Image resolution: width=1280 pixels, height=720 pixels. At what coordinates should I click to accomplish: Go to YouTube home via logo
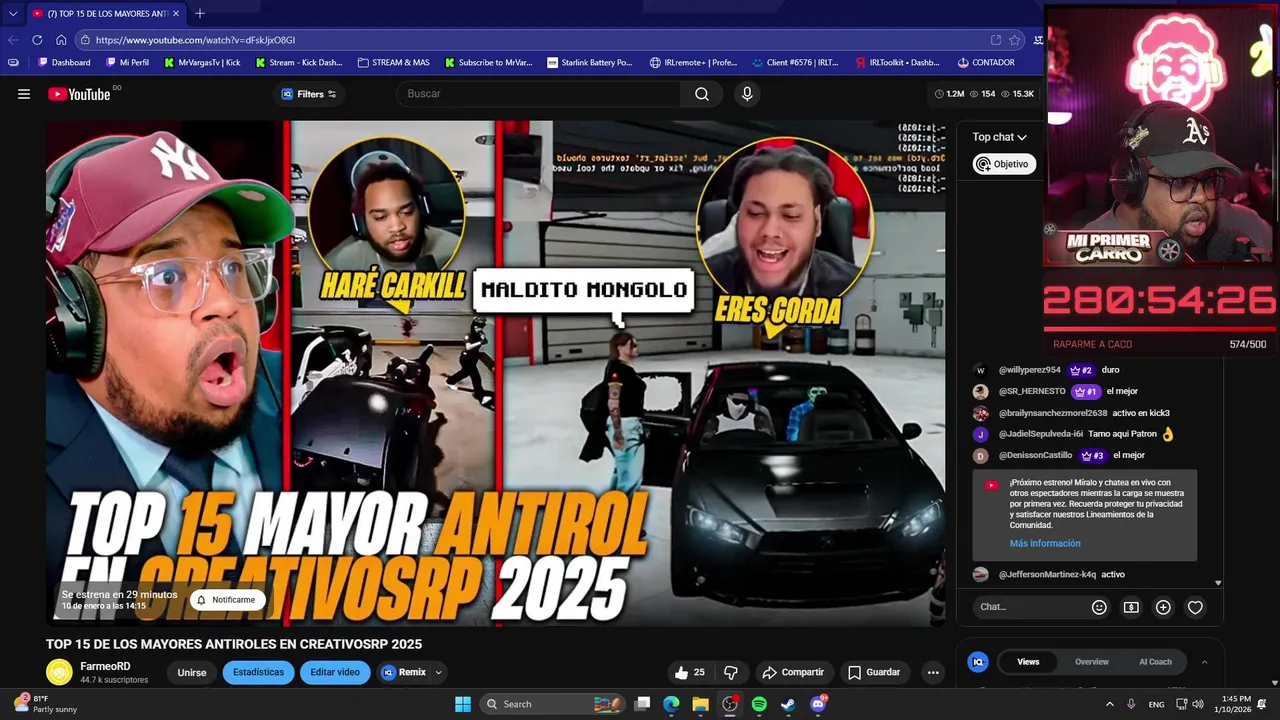tap(79, 94)
